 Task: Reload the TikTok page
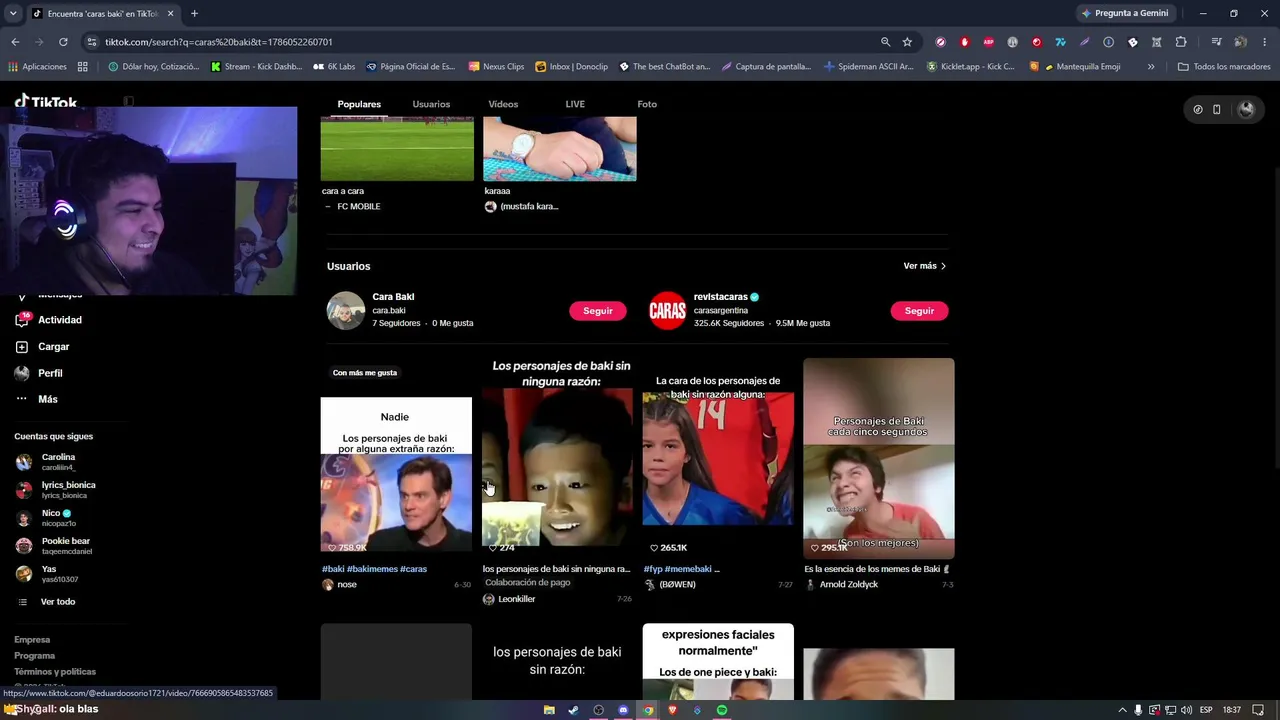click(63, 42)
